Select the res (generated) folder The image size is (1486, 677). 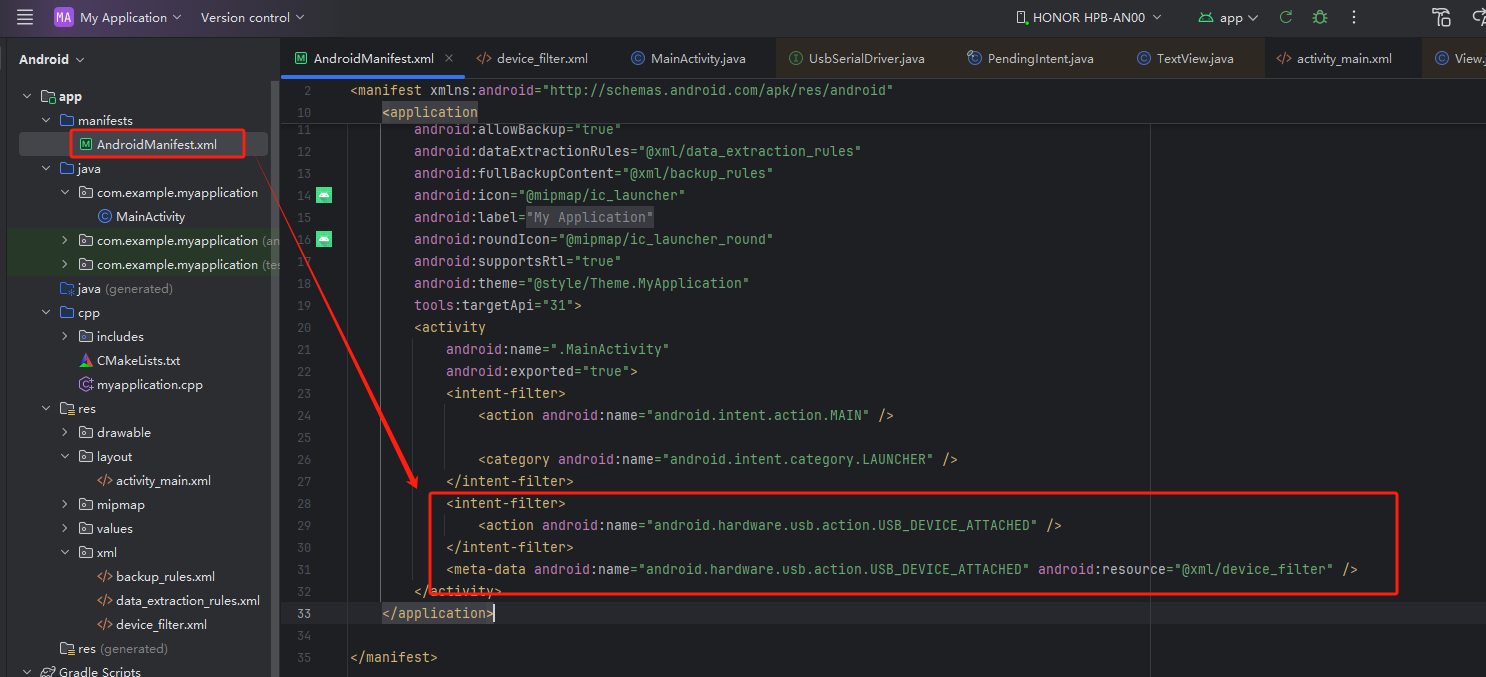coord(114,648)
